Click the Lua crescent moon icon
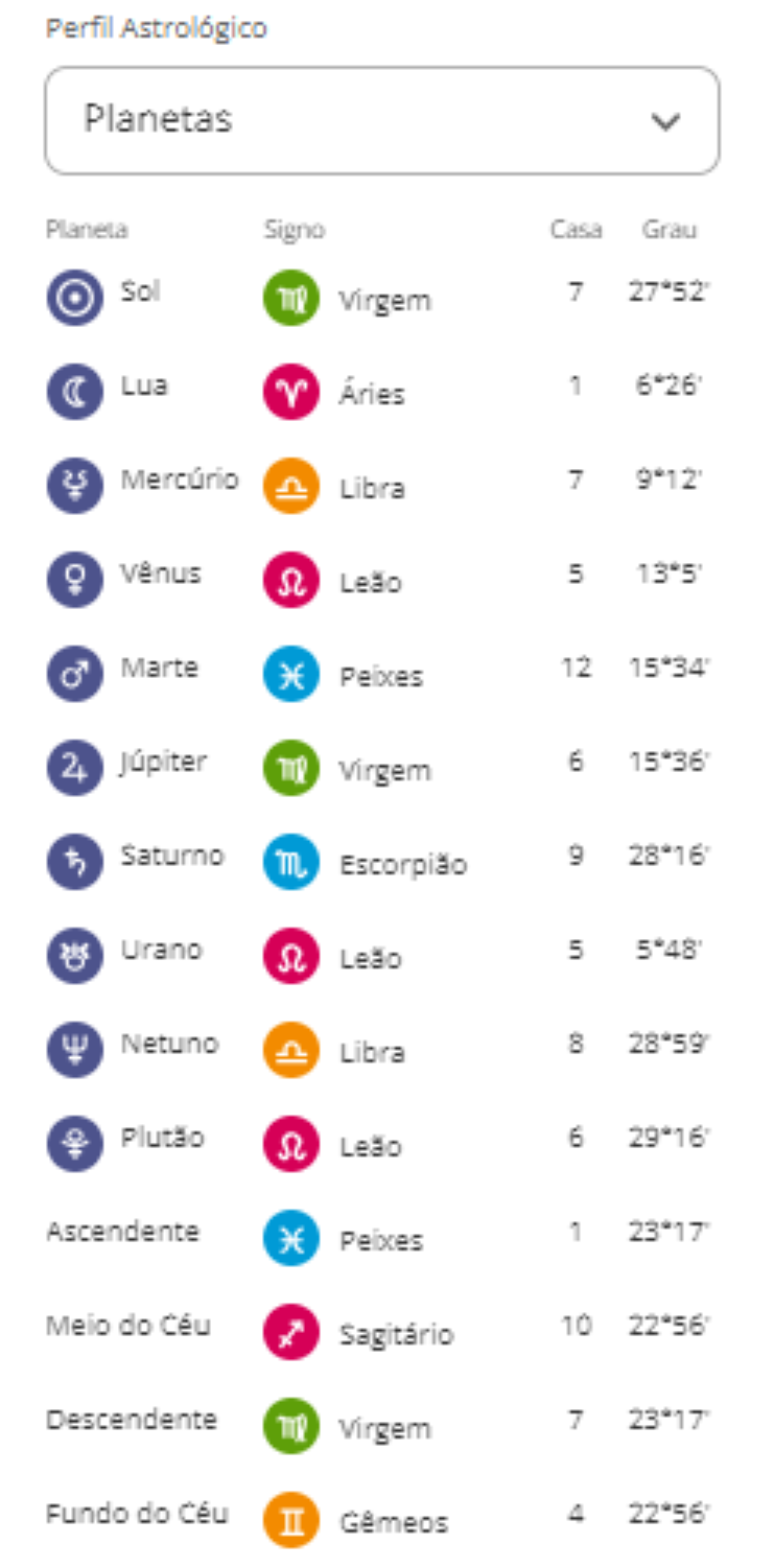 pyautogui.click(x=75, y=391)
